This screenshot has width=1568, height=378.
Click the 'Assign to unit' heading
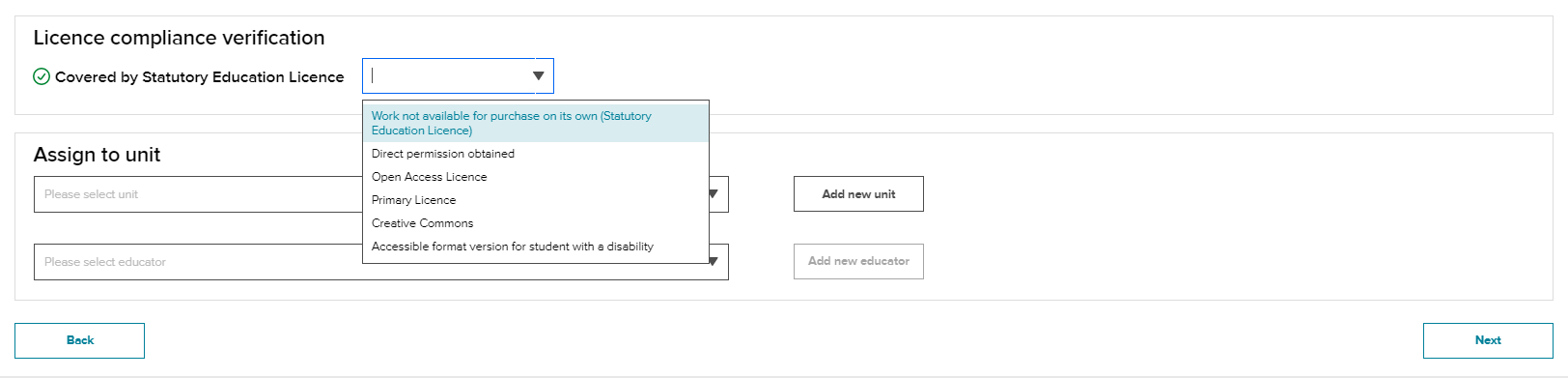(97, 155)
